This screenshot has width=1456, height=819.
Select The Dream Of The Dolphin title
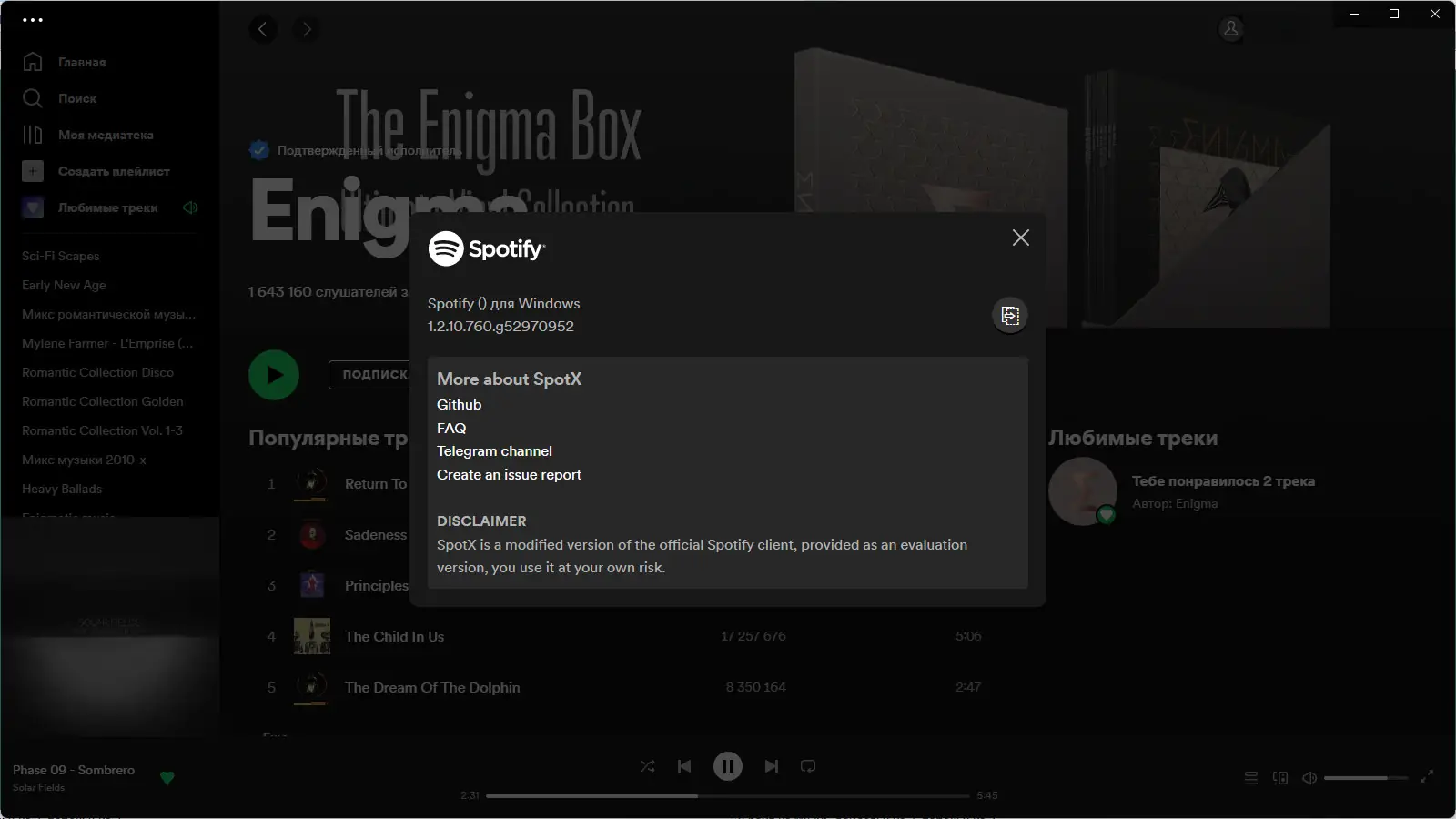pos(432,688)
